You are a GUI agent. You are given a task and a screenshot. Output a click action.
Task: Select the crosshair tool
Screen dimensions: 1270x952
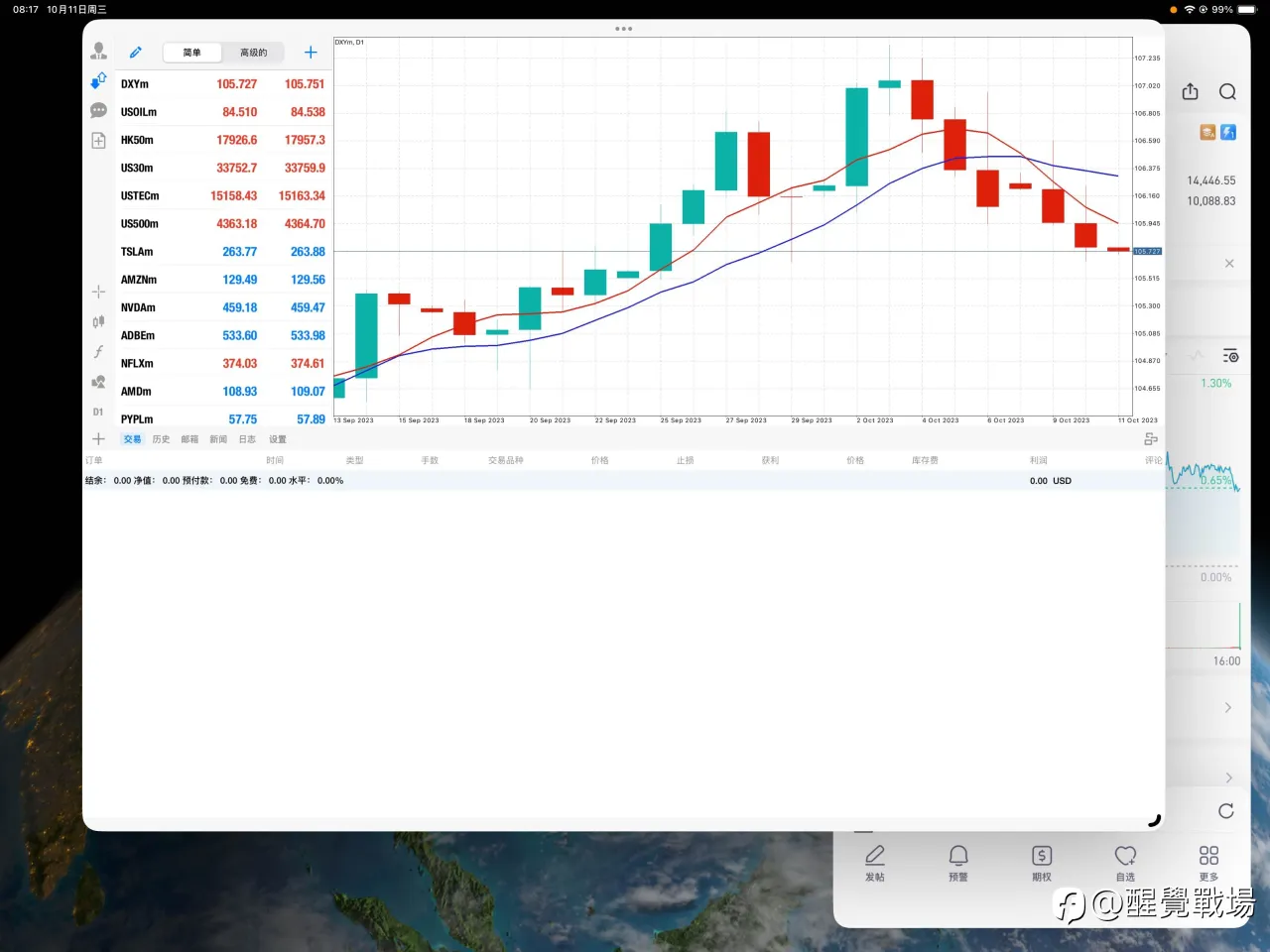click(x=98, y=292)
